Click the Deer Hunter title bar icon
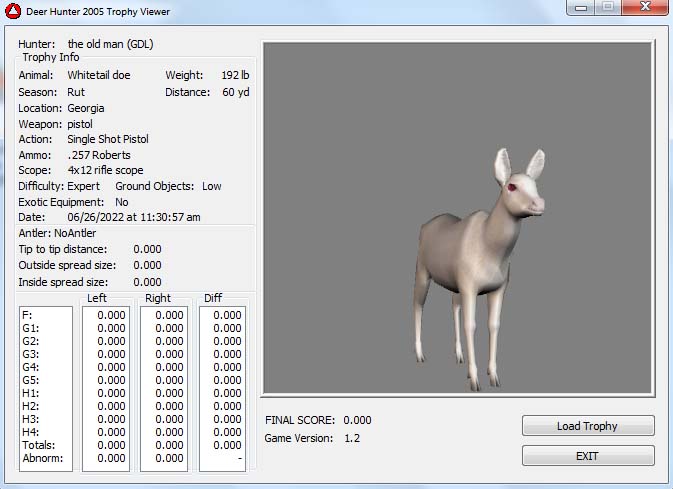 [13, 11]
